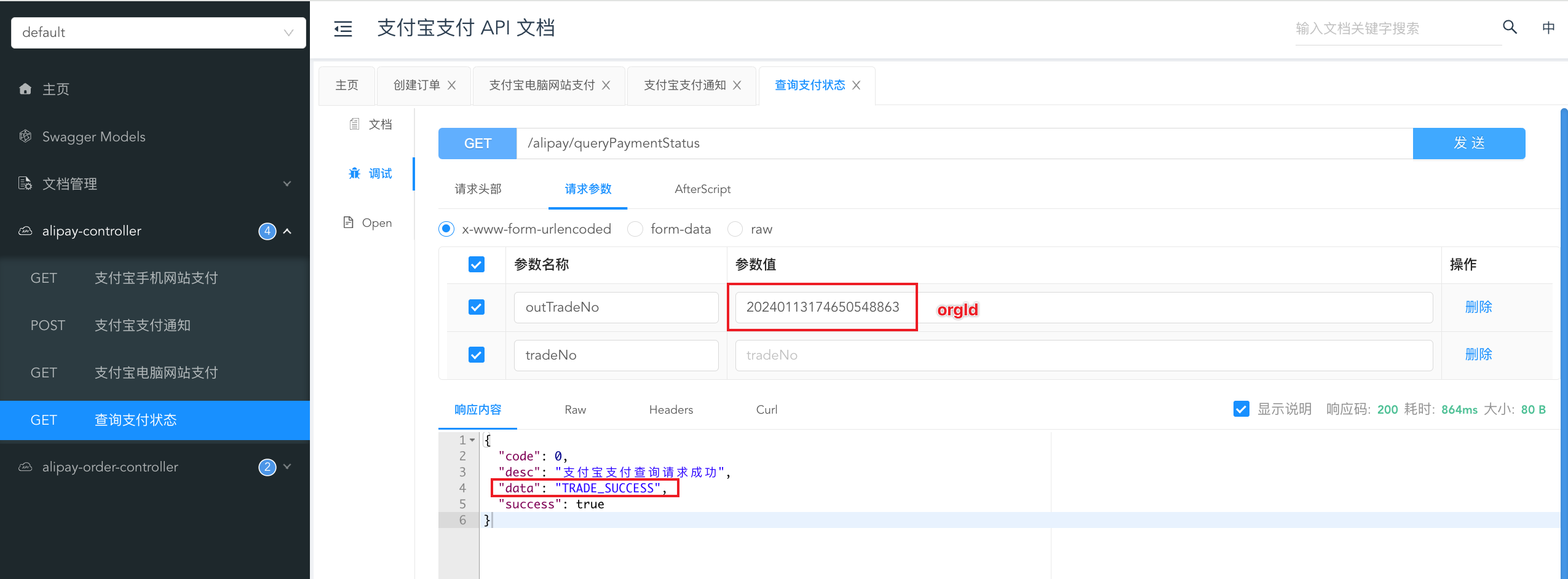1568x579 pixels.
Task: Click the 调试 bug icon
Action: [x=355, y=173]
